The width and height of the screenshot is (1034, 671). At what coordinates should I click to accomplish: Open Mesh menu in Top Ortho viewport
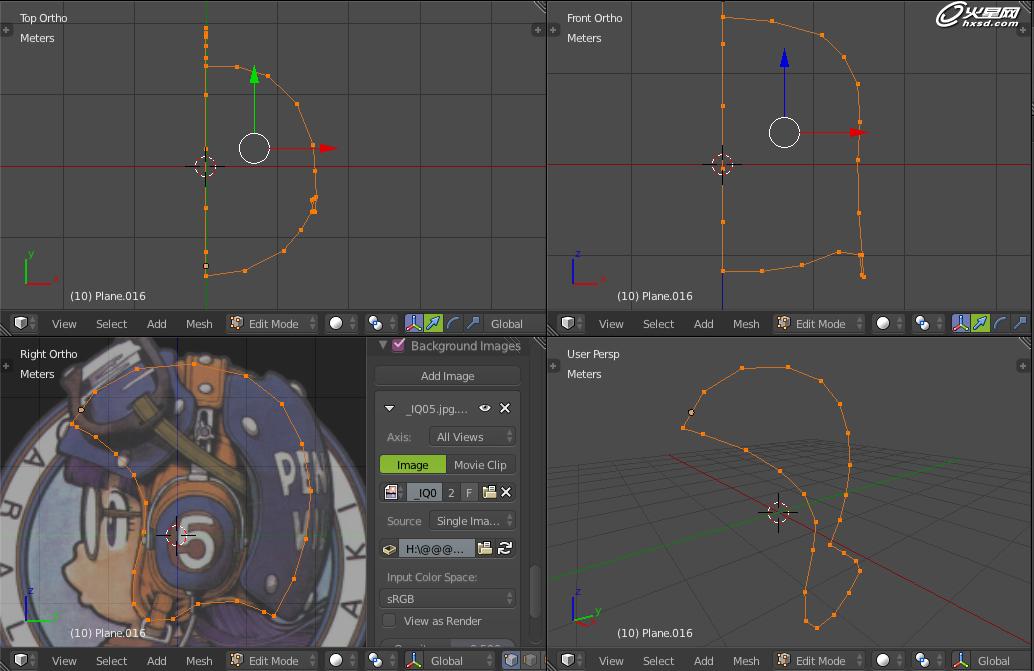[199, 324]
